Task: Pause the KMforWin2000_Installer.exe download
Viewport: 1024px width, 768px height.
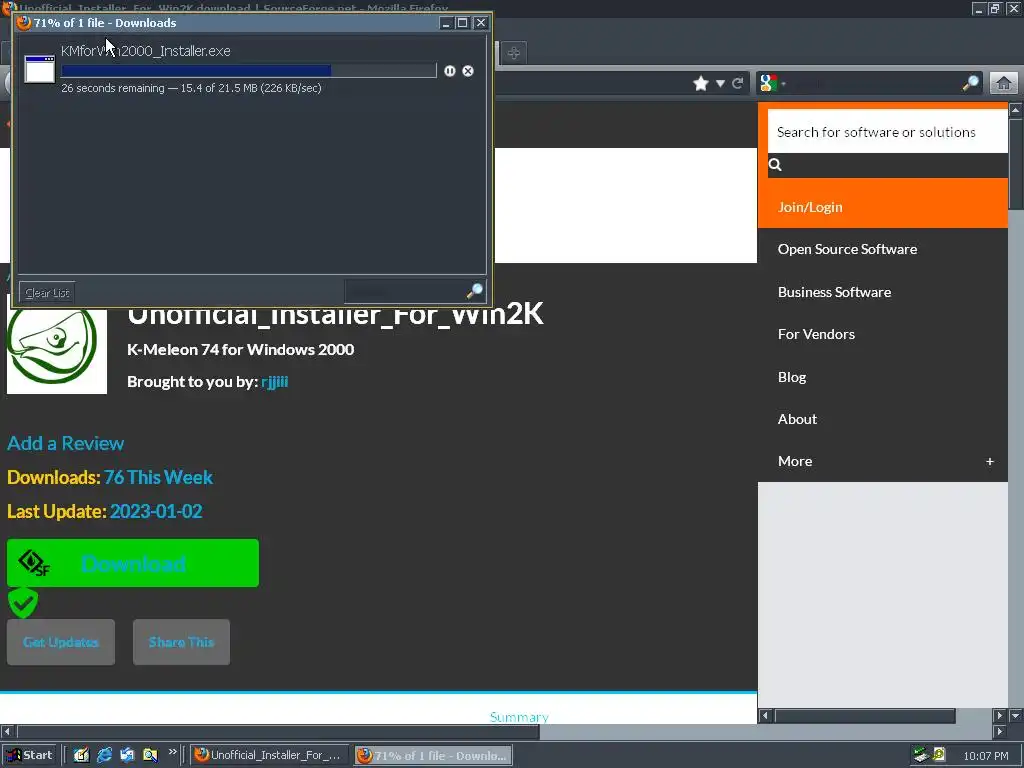Action: (x=449, y=71)
